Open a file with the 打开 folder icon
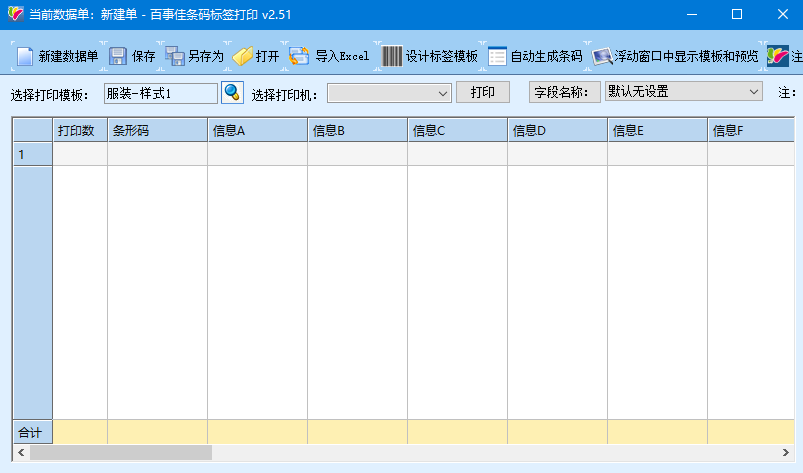This screenshot has width=803, height=473. pyautogui.click(x=242, y=56)
